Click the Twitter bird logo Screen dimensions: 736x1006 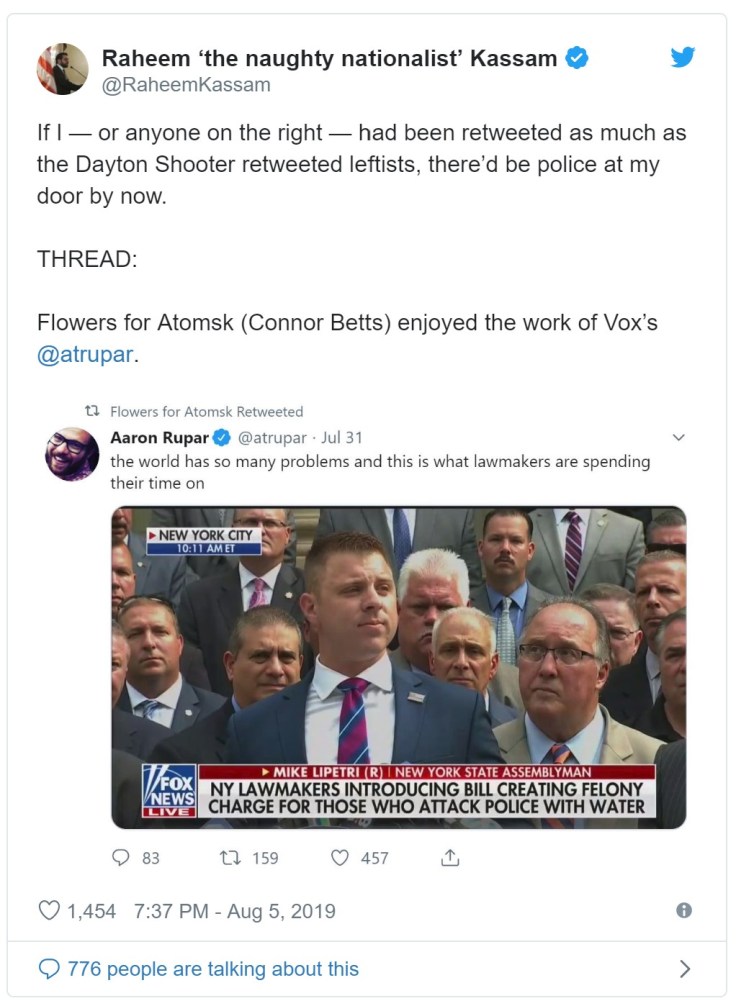tap(682, 58)
